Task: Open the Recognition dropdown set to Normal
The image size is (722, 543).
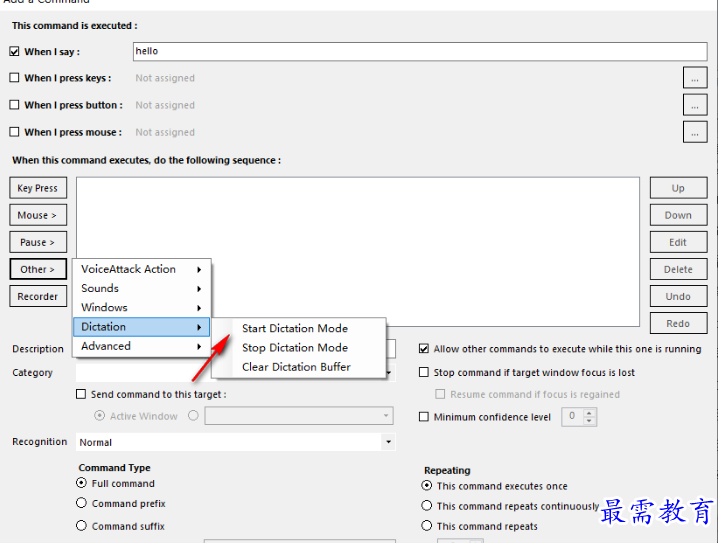Action: coord(235,442)
